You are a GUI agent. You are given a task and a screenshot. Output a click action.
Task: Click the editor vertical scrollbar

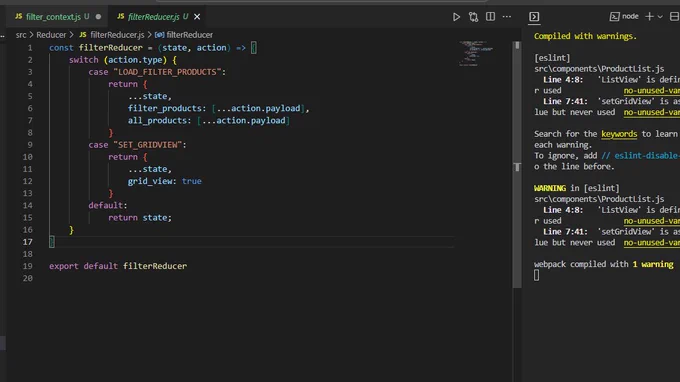517,165
